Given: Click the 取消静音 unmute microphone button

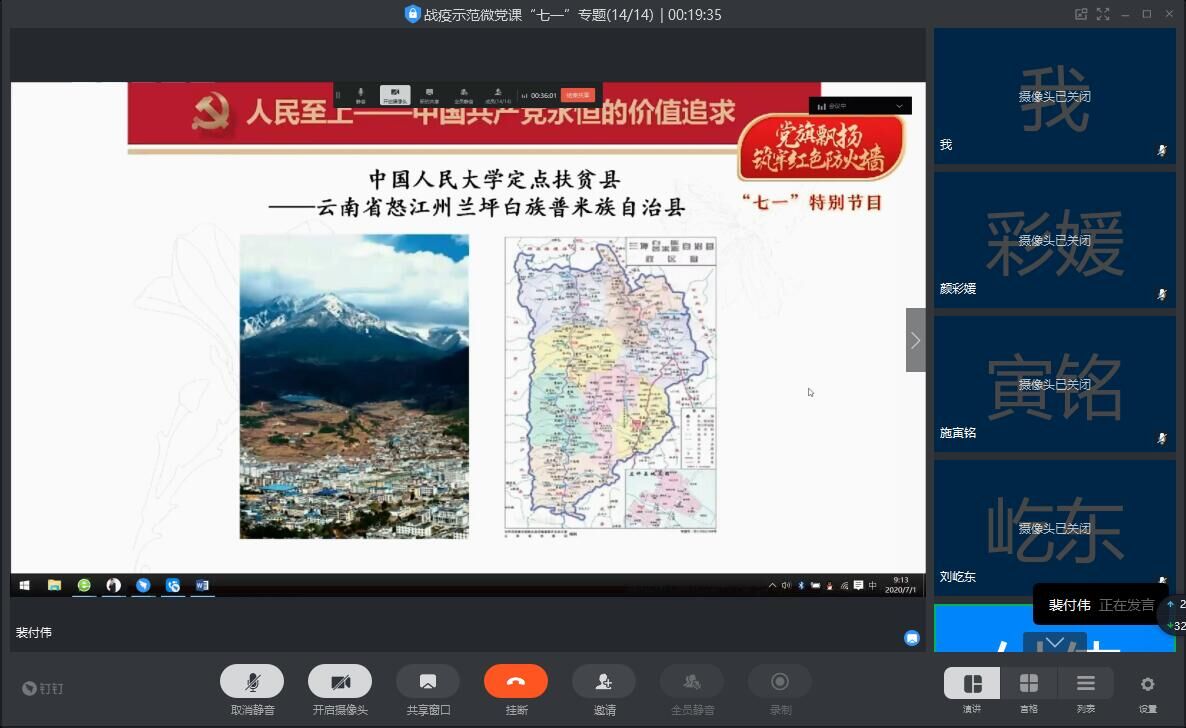Looking at the screenshot, I should coord(252,682).
